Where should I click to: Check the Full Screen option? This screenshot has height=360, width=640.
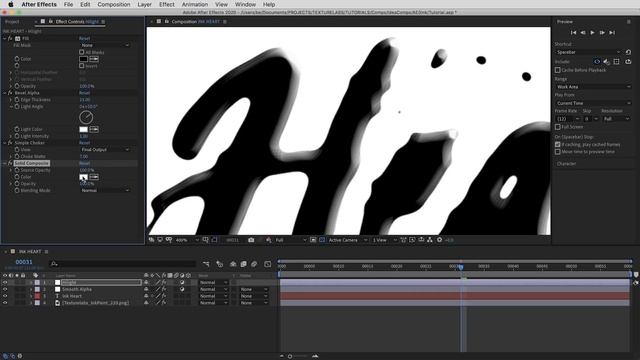coord(558,127)
